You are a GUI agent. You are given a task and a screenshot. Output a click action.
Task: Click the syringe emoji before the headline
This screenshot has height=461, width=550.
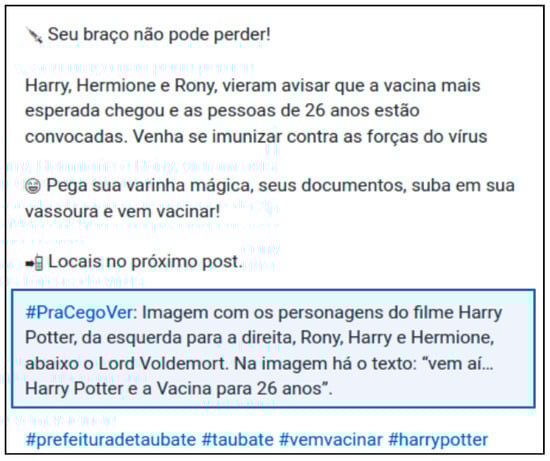click(34, 35)
